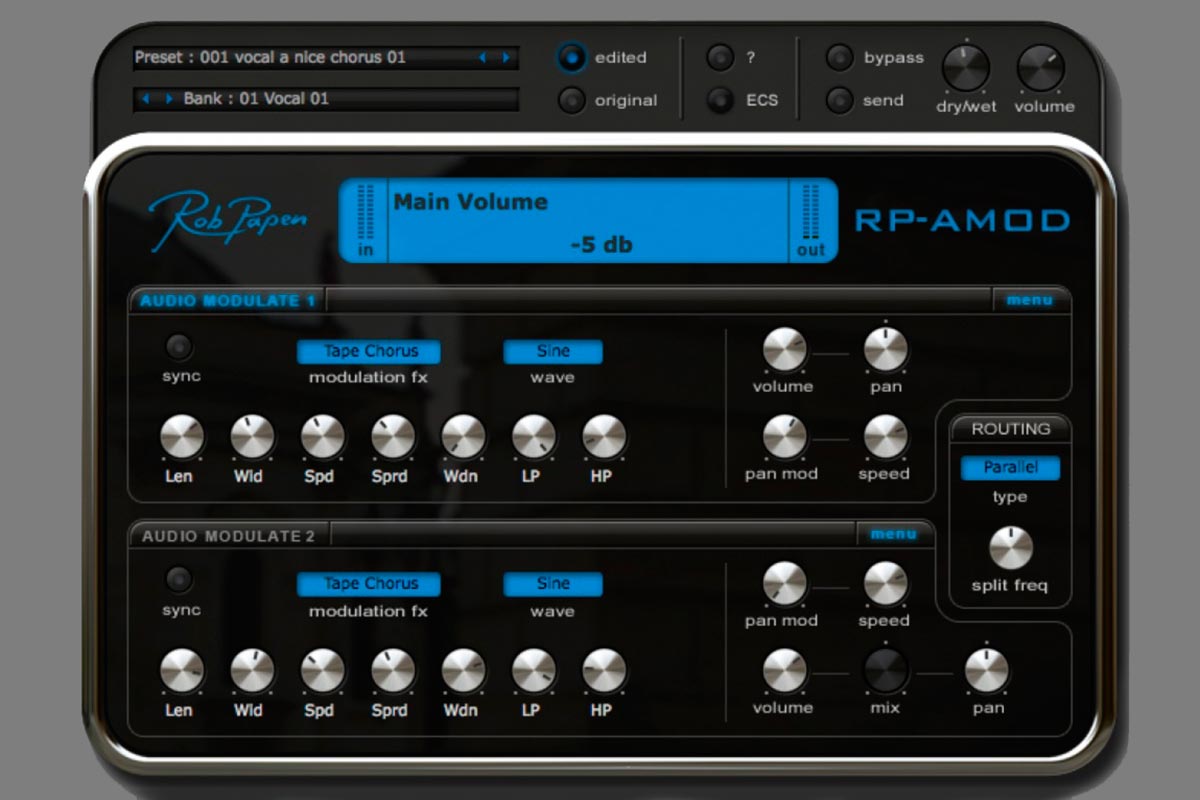This screenshot has height=800, width=1200.
Task: Select the next preset arrow
Action: 506,58
